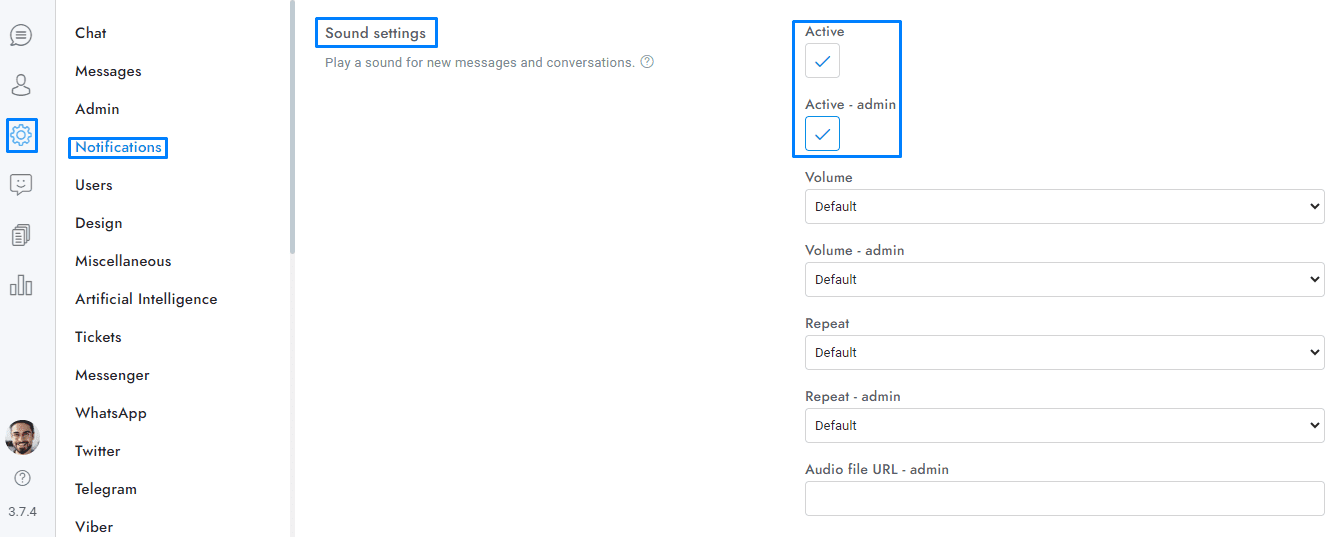This screenshot has width=1340, height=537.
Task: Open the articles documents icon
Action: pos(21,235)
